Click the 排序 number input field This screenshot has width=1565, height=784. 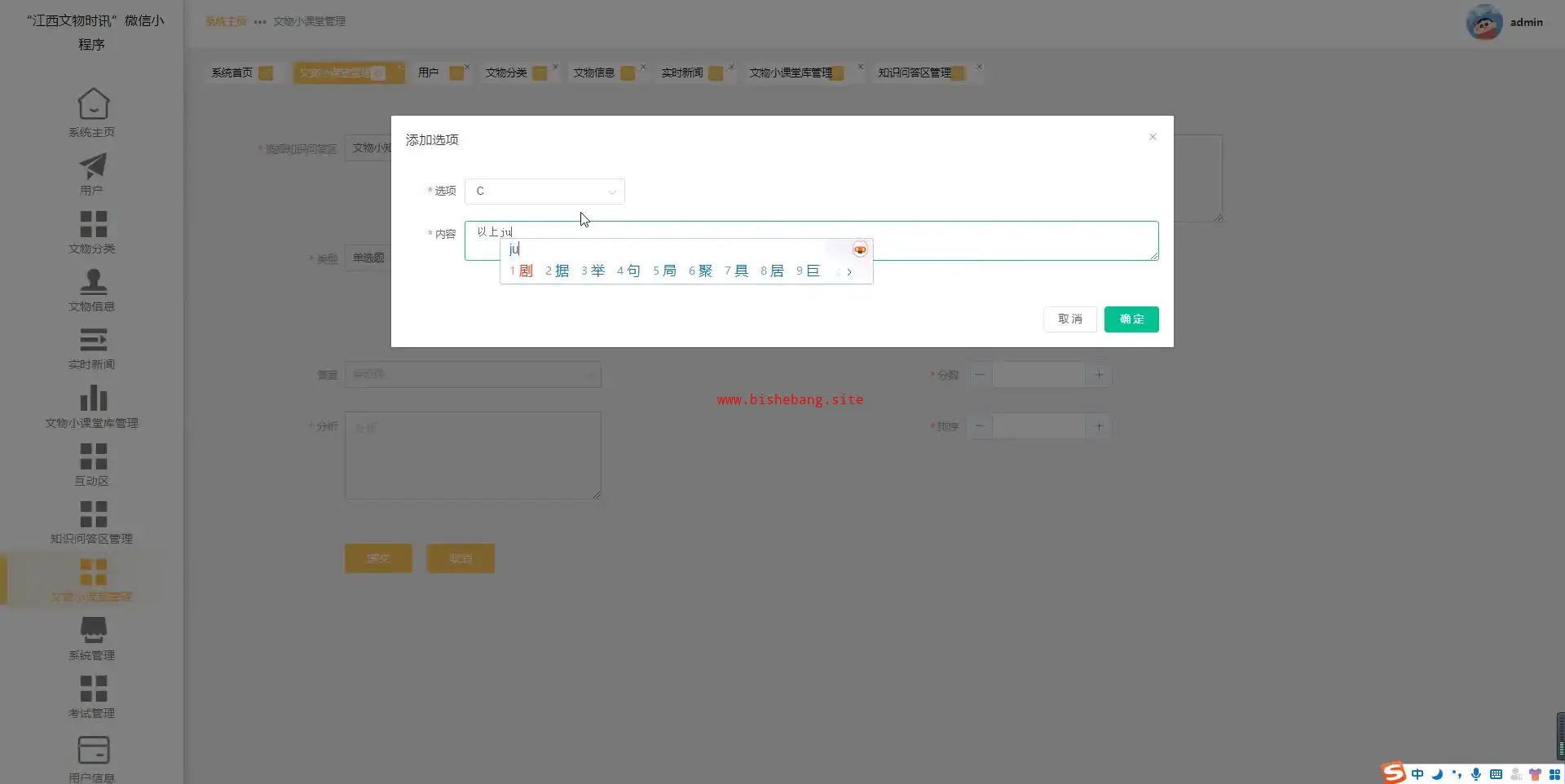[1039, 426]
